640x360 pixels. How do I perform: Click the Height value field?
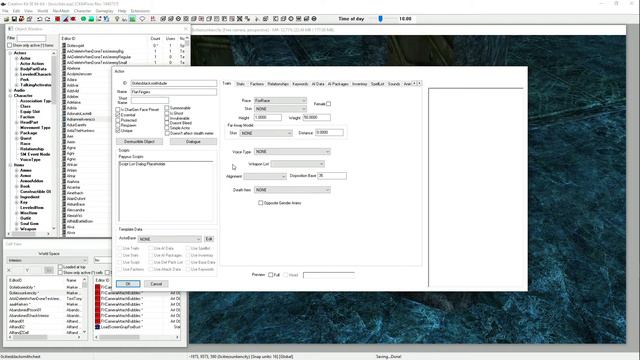pos(267,118)
